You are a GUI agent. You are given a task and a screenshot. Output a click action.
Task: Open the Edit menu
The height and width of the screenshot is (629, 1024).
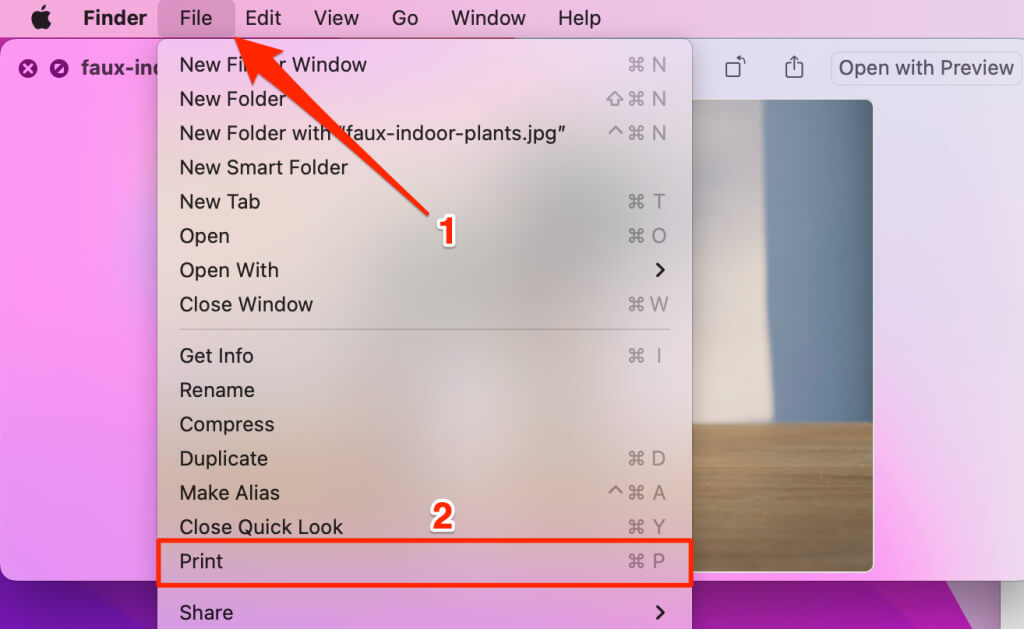(263, 18)
